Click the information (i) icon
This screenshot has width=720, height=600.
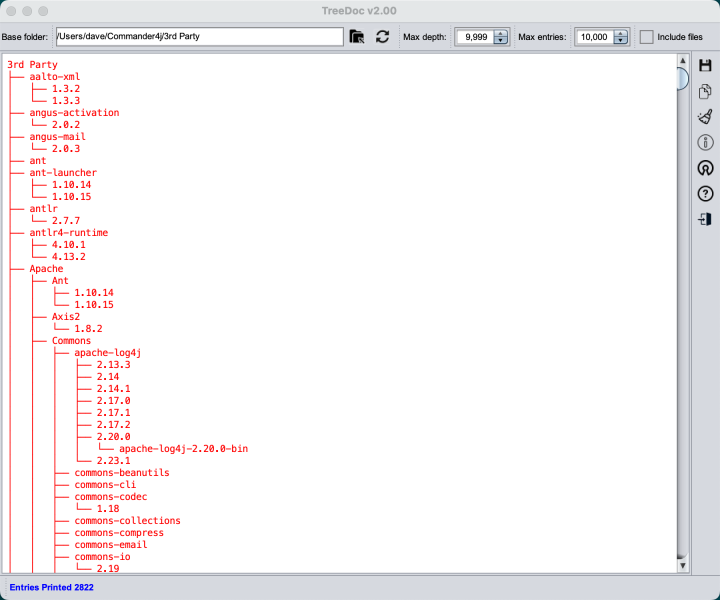tap(705, 143)
